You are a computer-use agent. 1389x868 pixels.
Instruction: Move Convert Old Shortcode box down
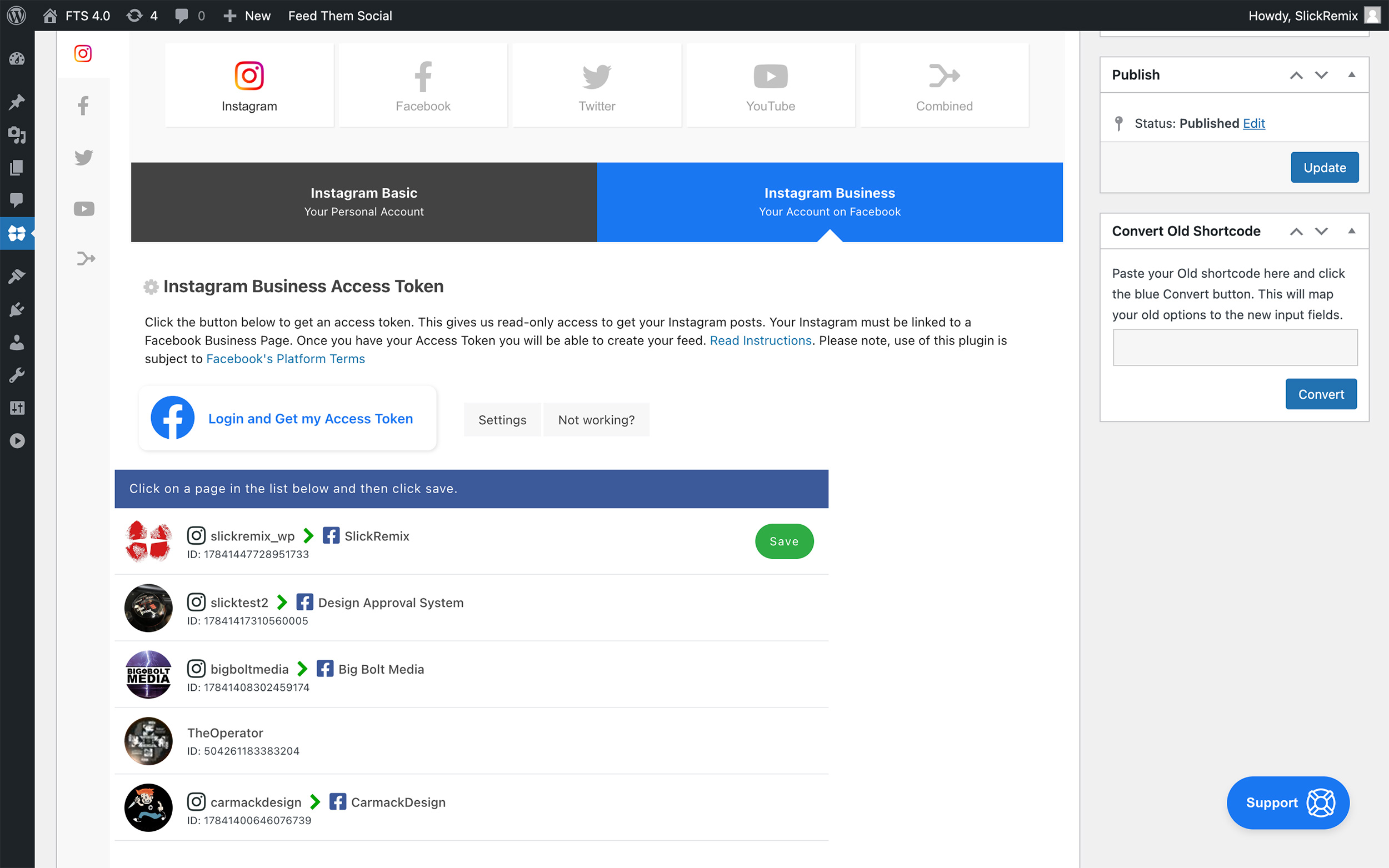1321,232
